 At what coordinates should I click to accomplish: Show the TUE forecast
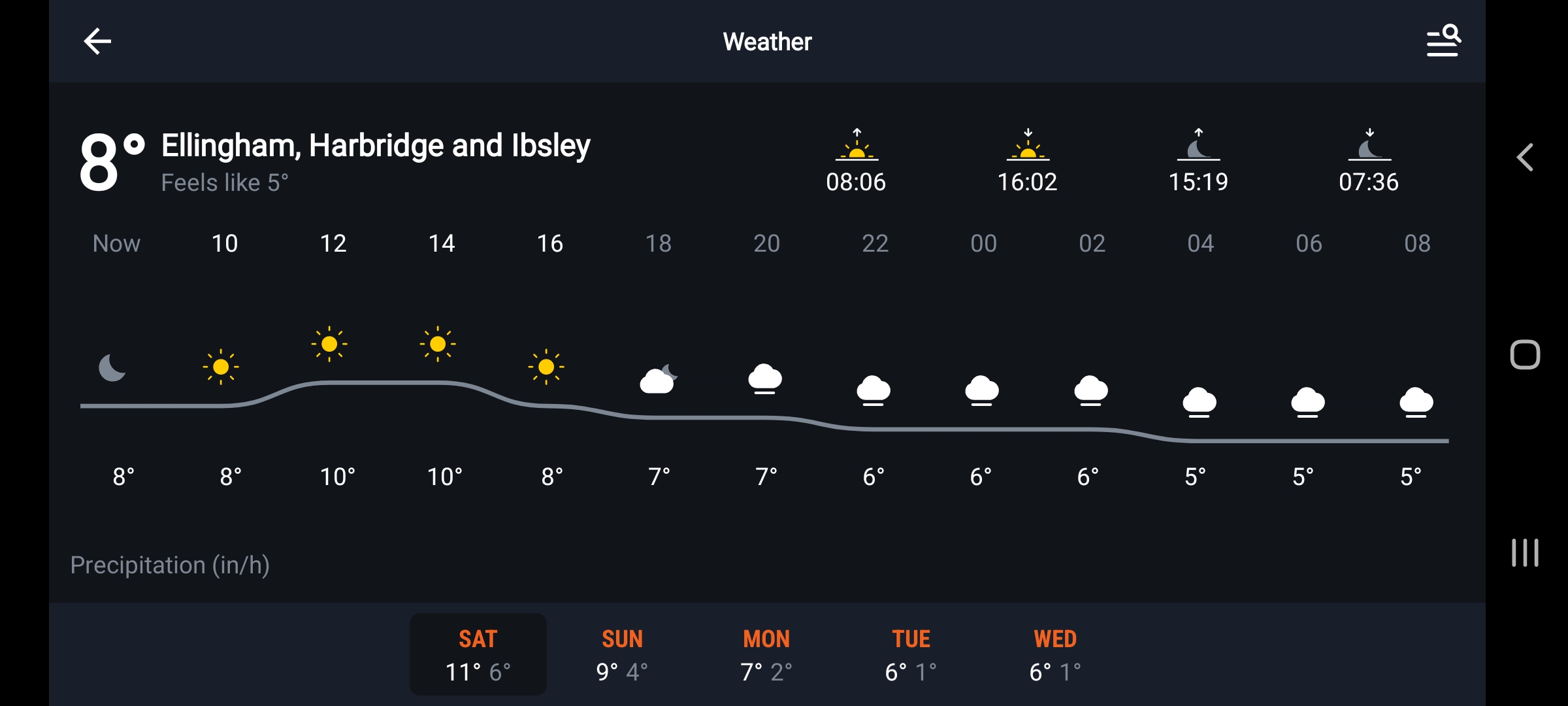coord(911,654)
